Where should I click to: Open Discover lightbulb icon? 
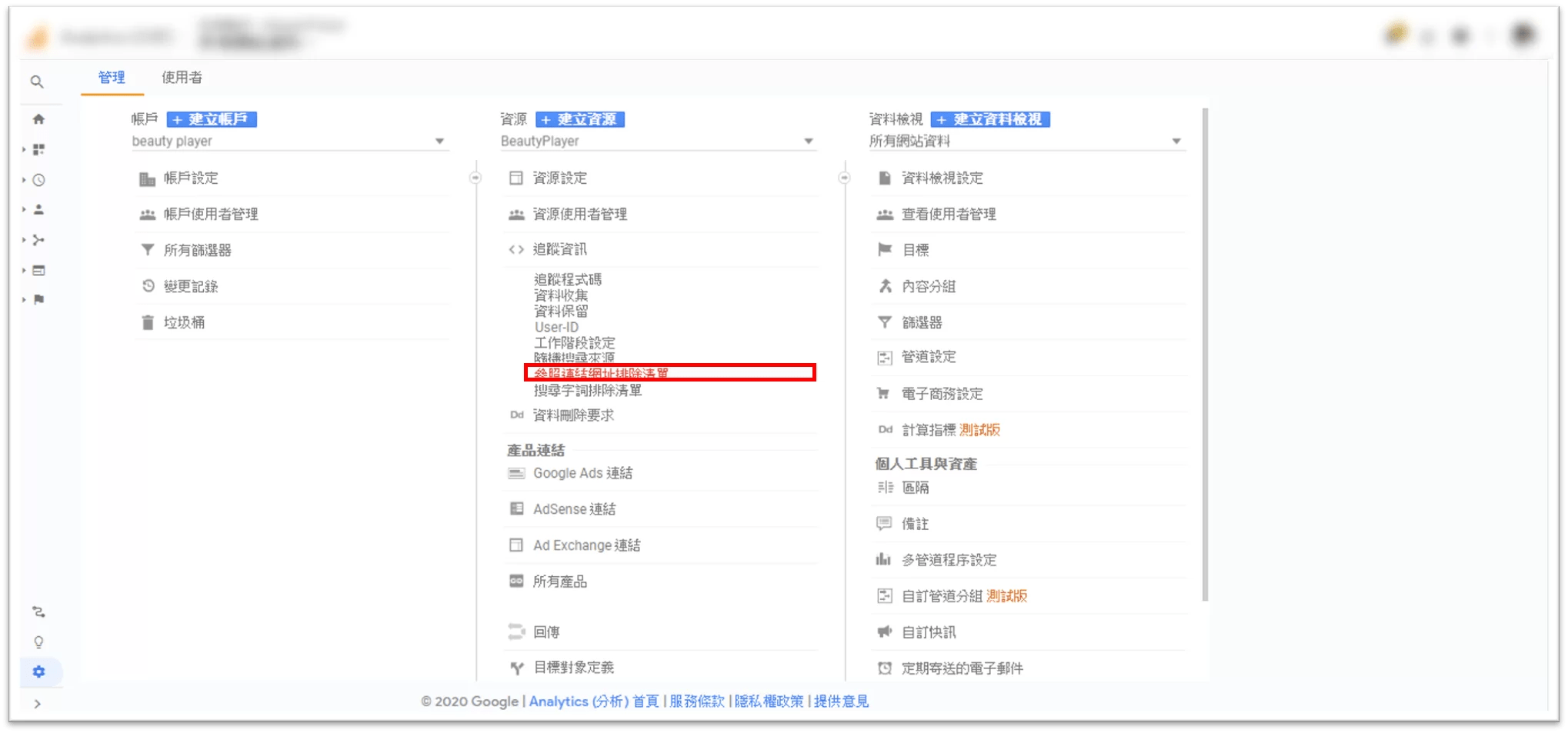pyautogui.click(x=38, y=642)
